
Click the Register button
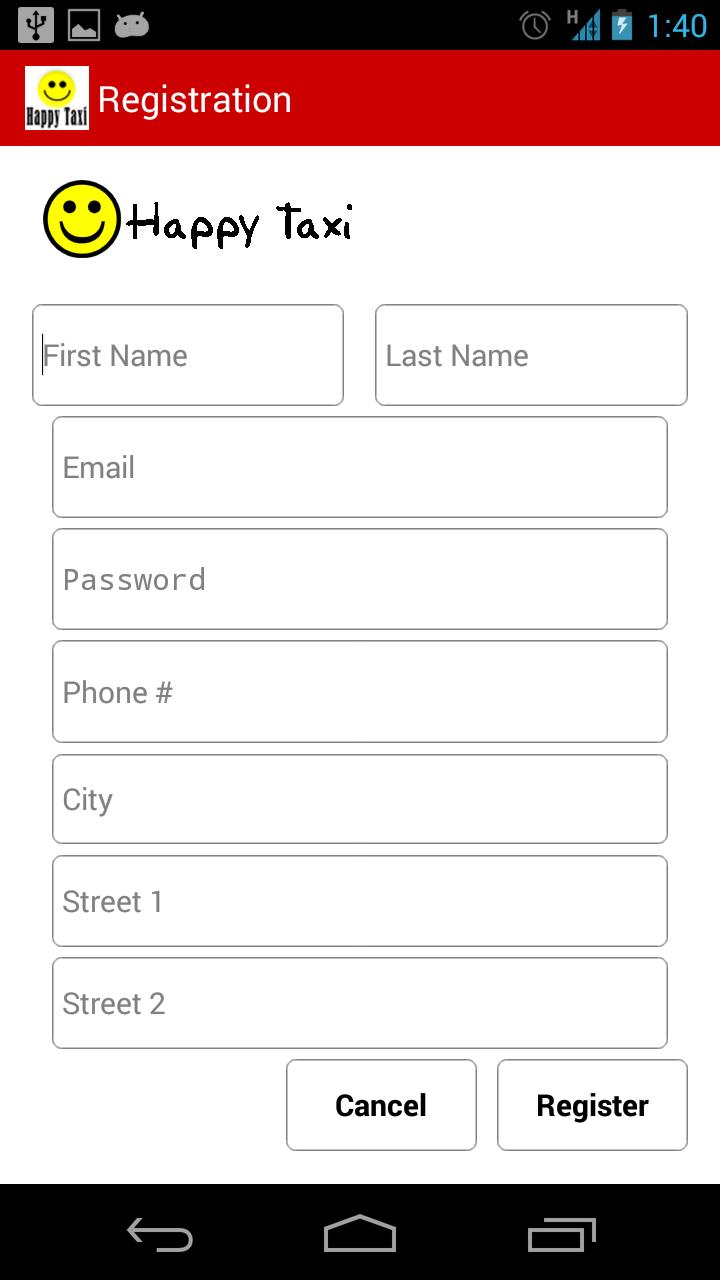[592, 1105]
